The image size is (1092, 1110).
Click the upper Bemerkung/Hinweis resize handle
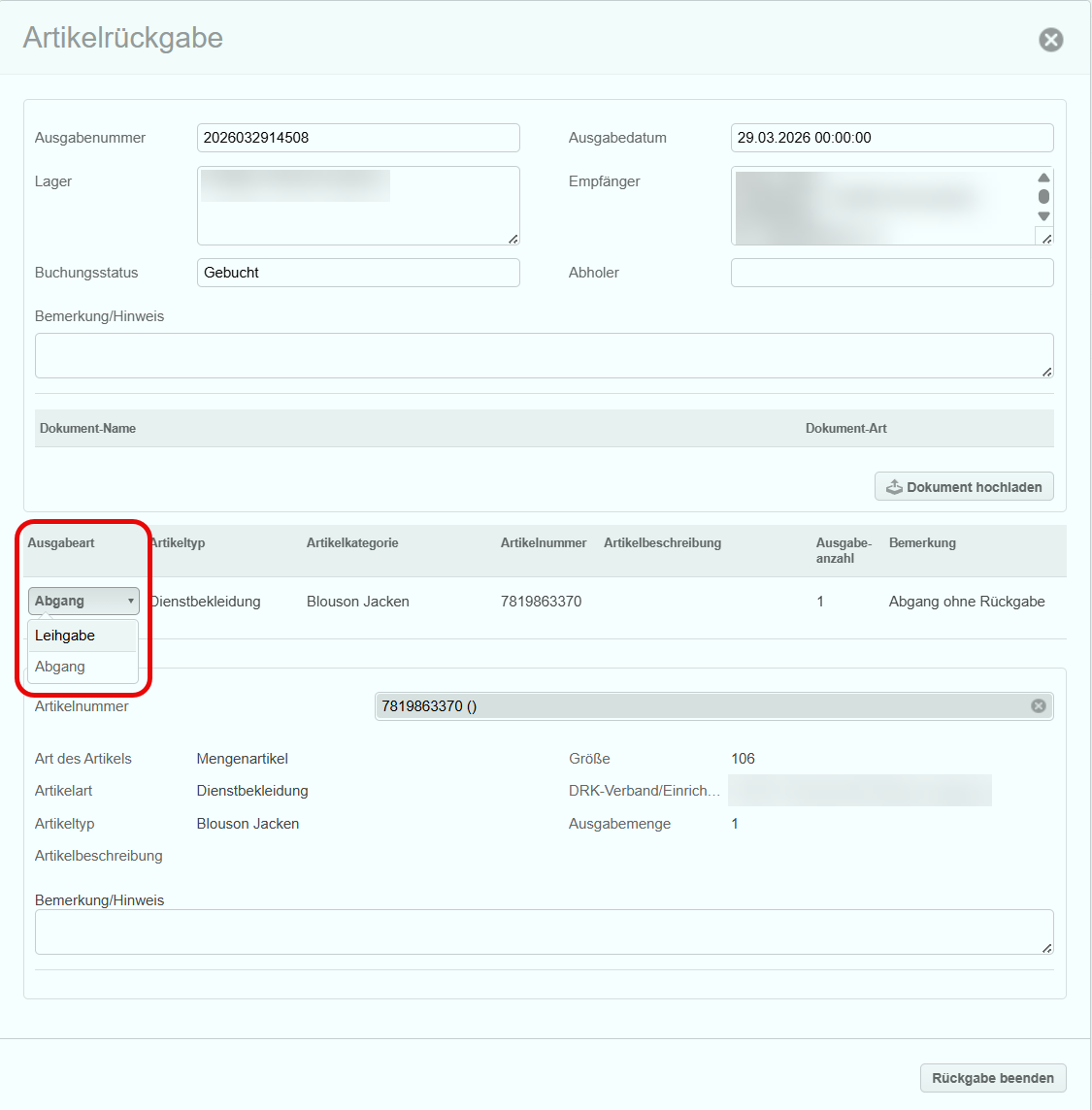[x=1046, y=371]
